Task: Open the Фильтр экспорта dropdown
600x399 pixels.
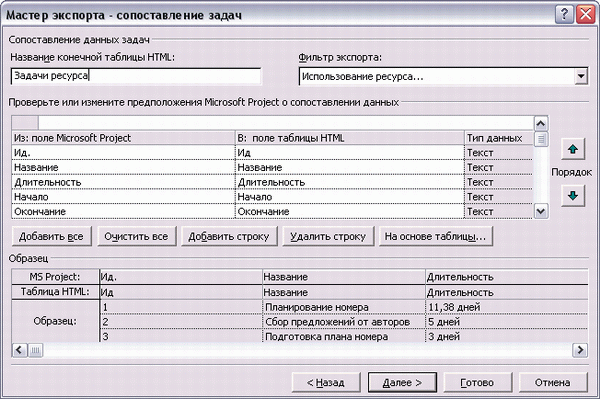Action: tap(581, 76)
